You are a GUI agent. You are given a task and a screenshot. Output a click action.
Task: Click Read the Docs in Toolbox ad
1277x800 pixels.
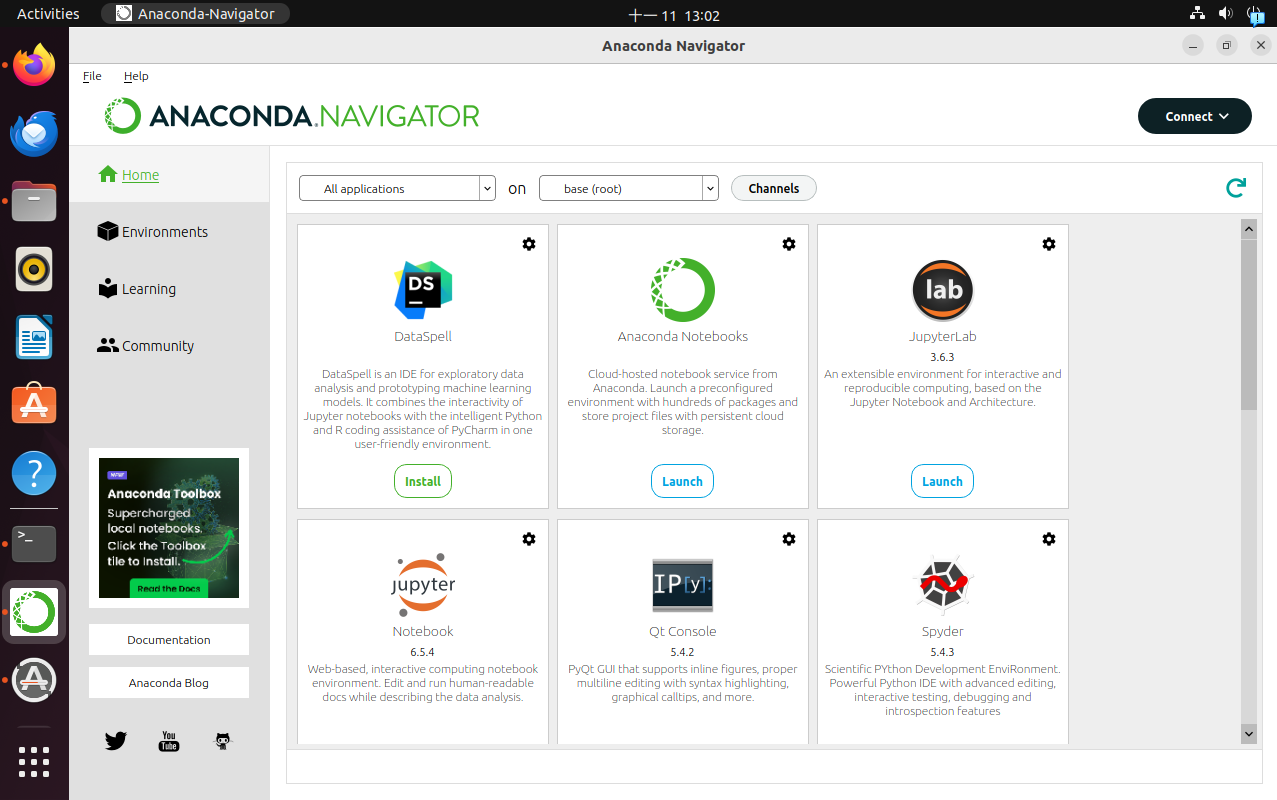point(169,589)
